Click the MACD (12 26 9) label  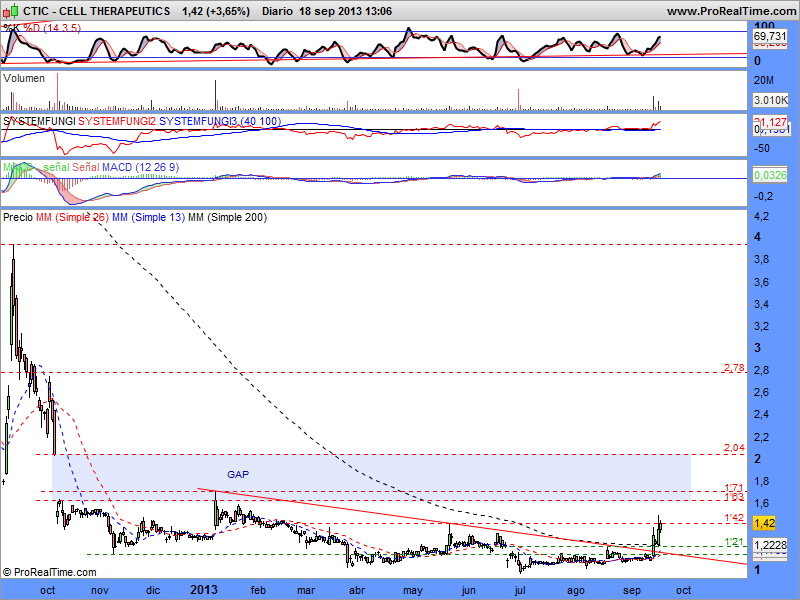click(140, 167)
